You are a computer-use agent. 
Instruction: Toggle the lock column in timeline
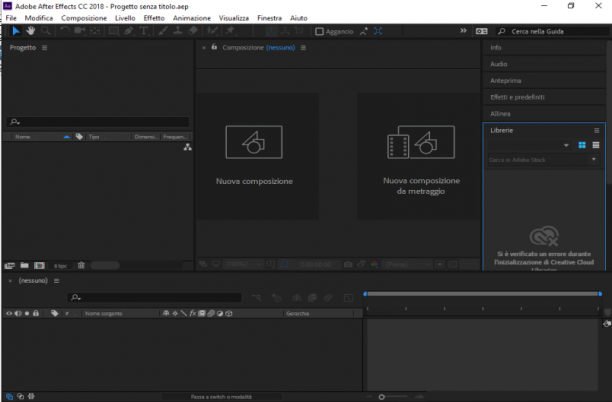tap(36, 313)
